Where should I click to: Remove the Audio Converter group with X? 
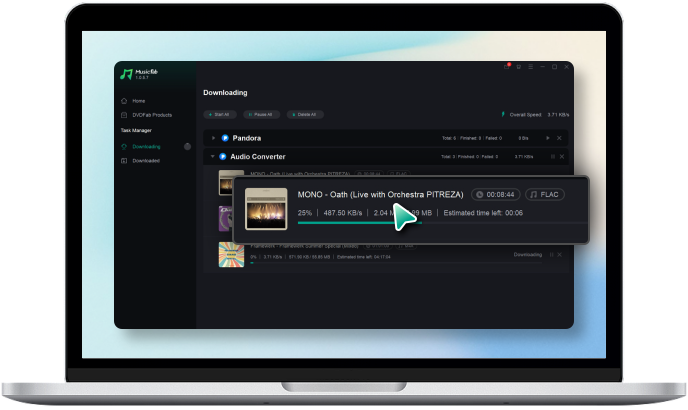pos(562,157)
